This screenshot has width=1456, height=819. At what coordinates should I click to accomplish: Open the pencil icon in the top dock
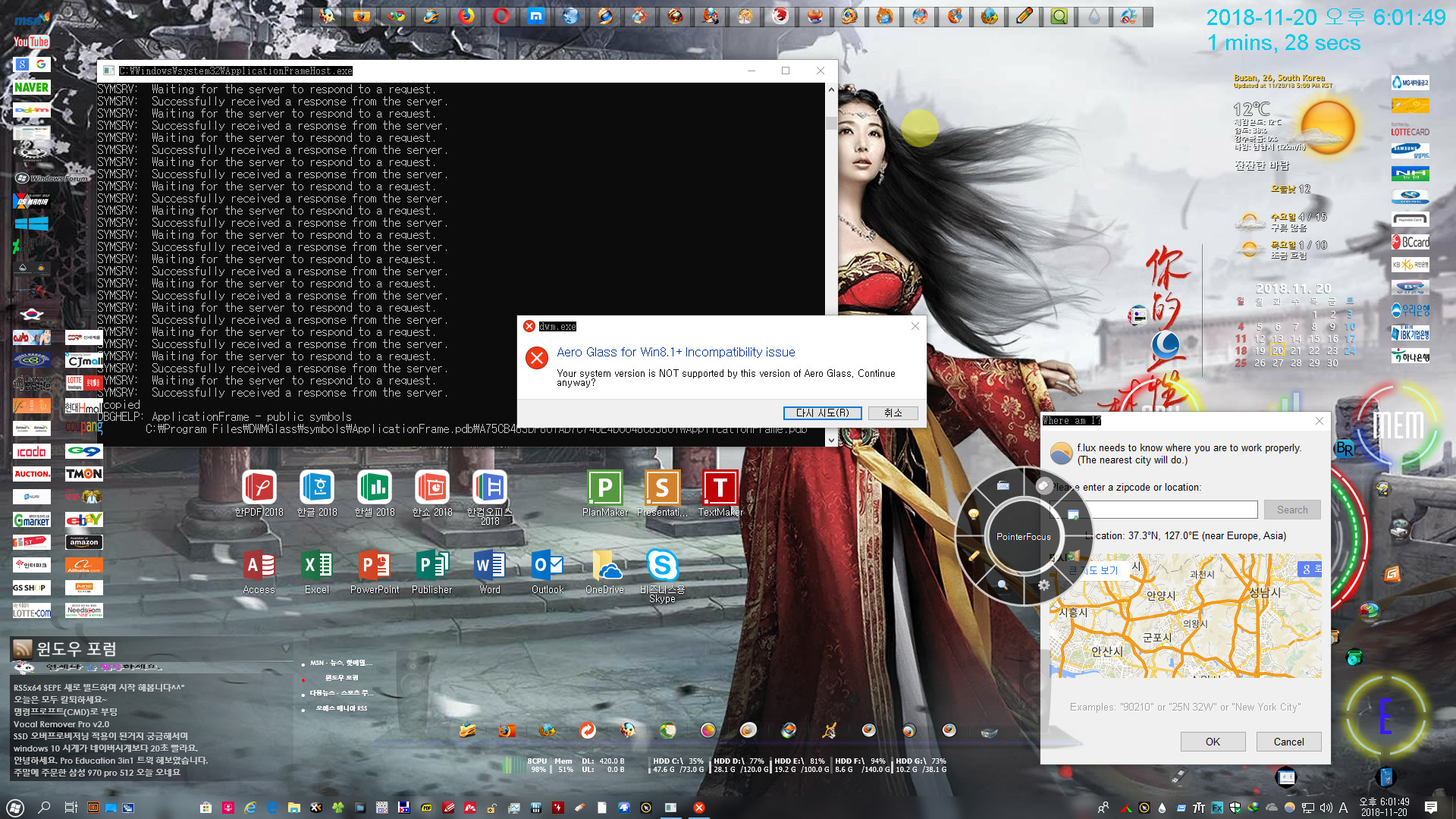1024,16
